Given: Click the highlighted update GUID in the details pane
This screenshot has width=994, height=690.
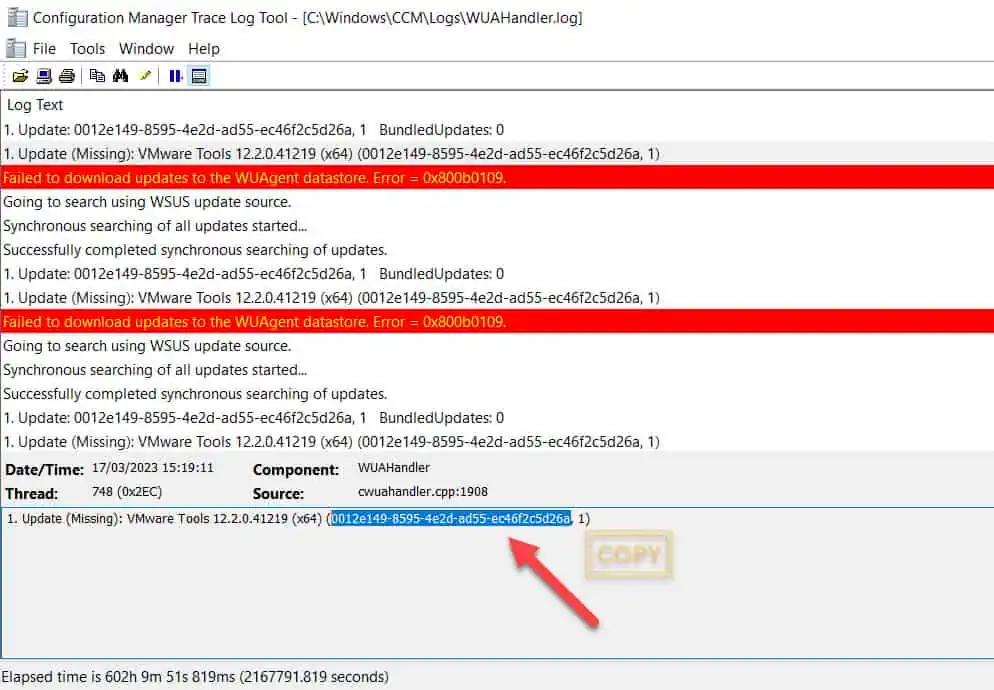Looking at the screenshot, I should (x=451, y=519).
